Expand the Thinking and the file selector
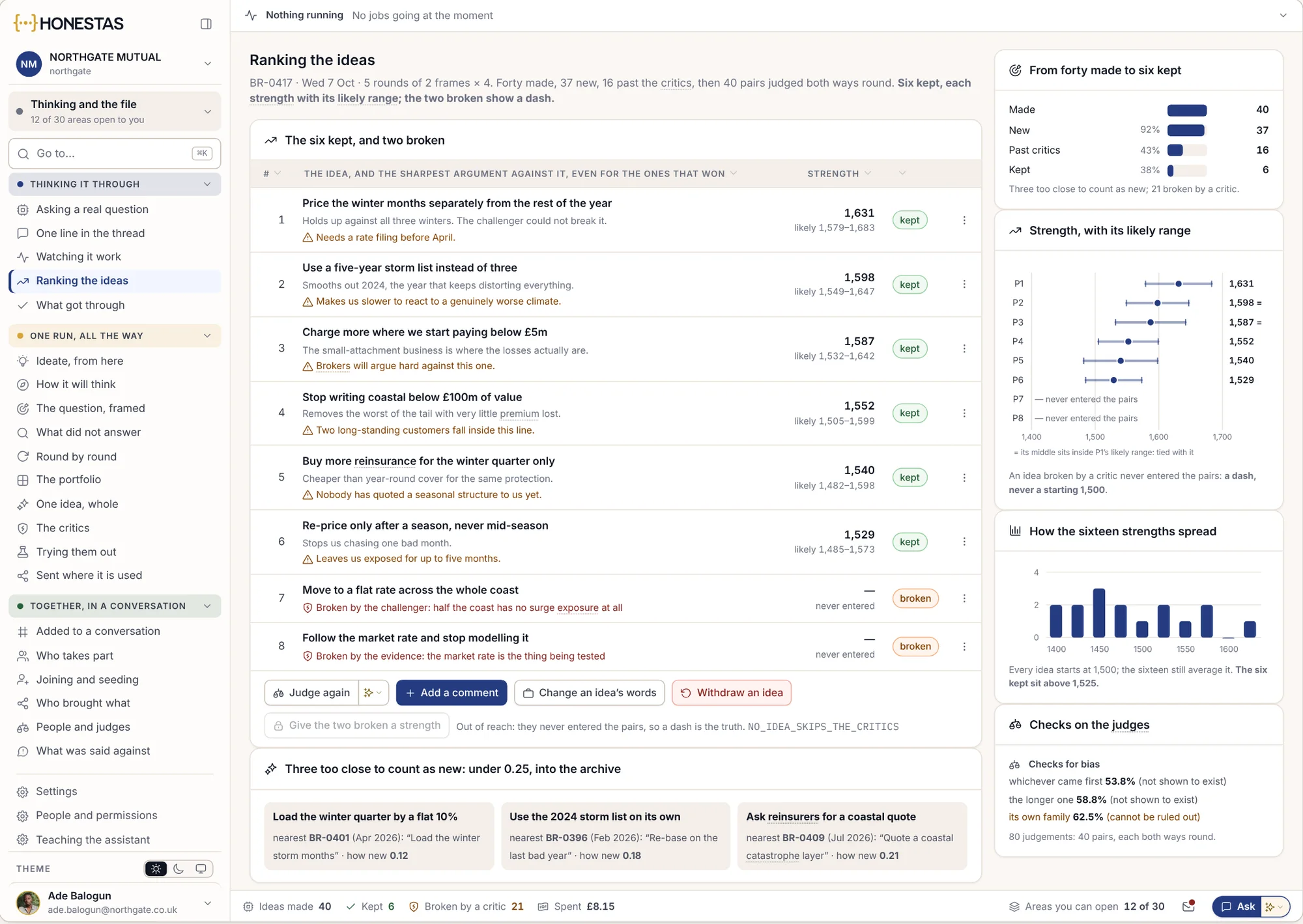 pos(208,111)
